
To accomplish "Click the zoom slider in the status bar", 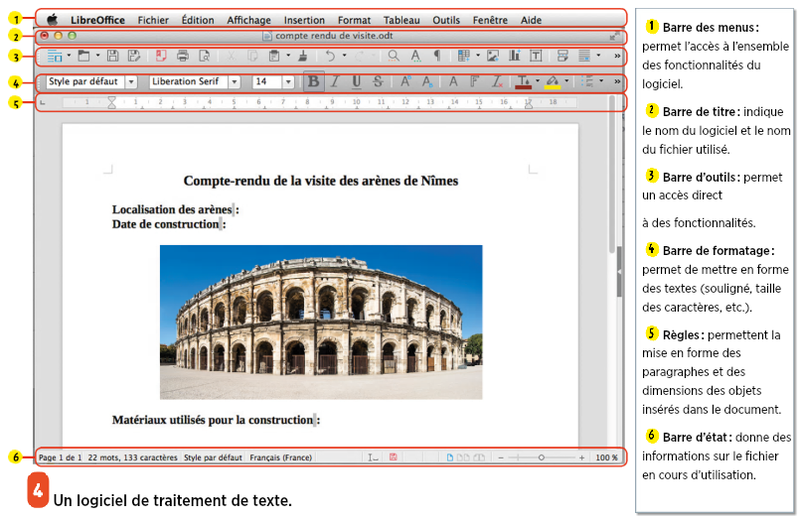I will pos(541,457).
